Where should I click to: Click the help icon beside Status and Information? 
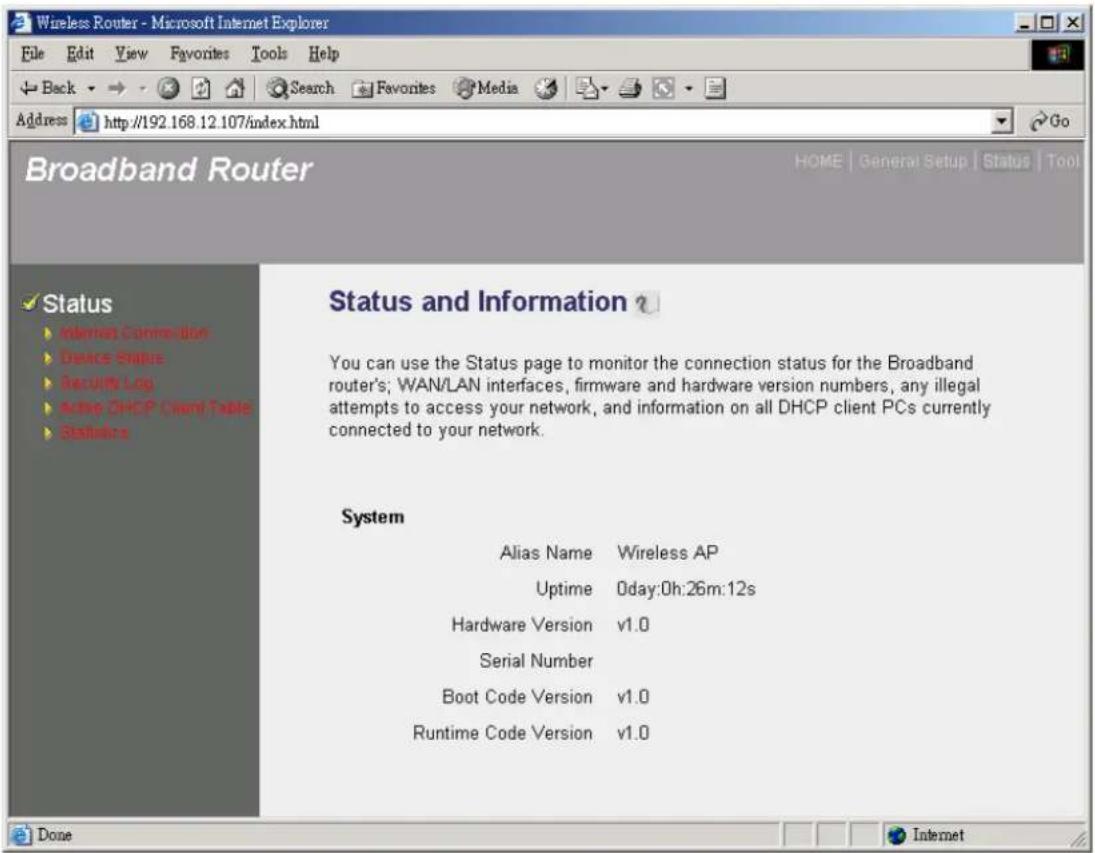(647, 303)
